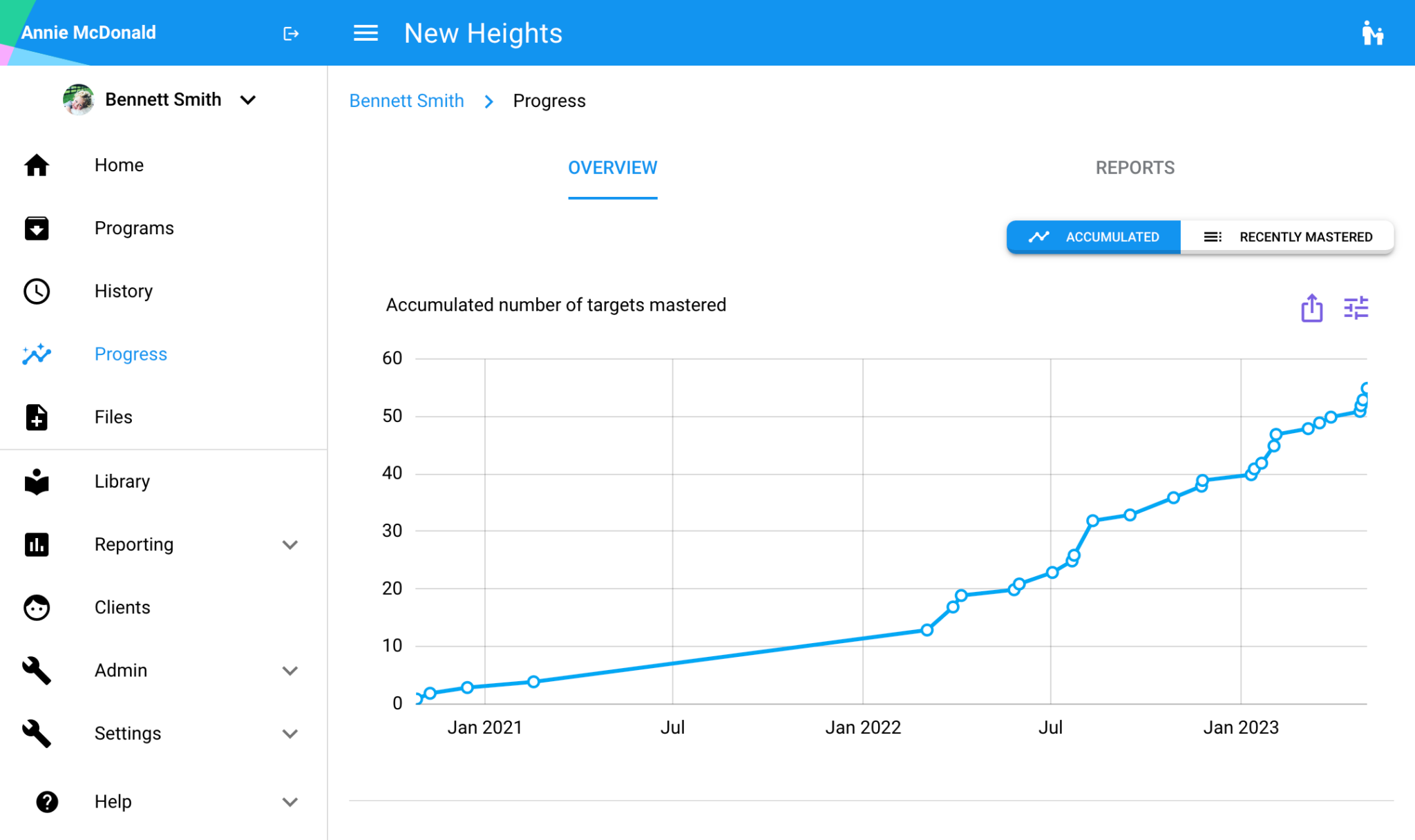
Task: Open the History clock item
Action: (123, 291)
